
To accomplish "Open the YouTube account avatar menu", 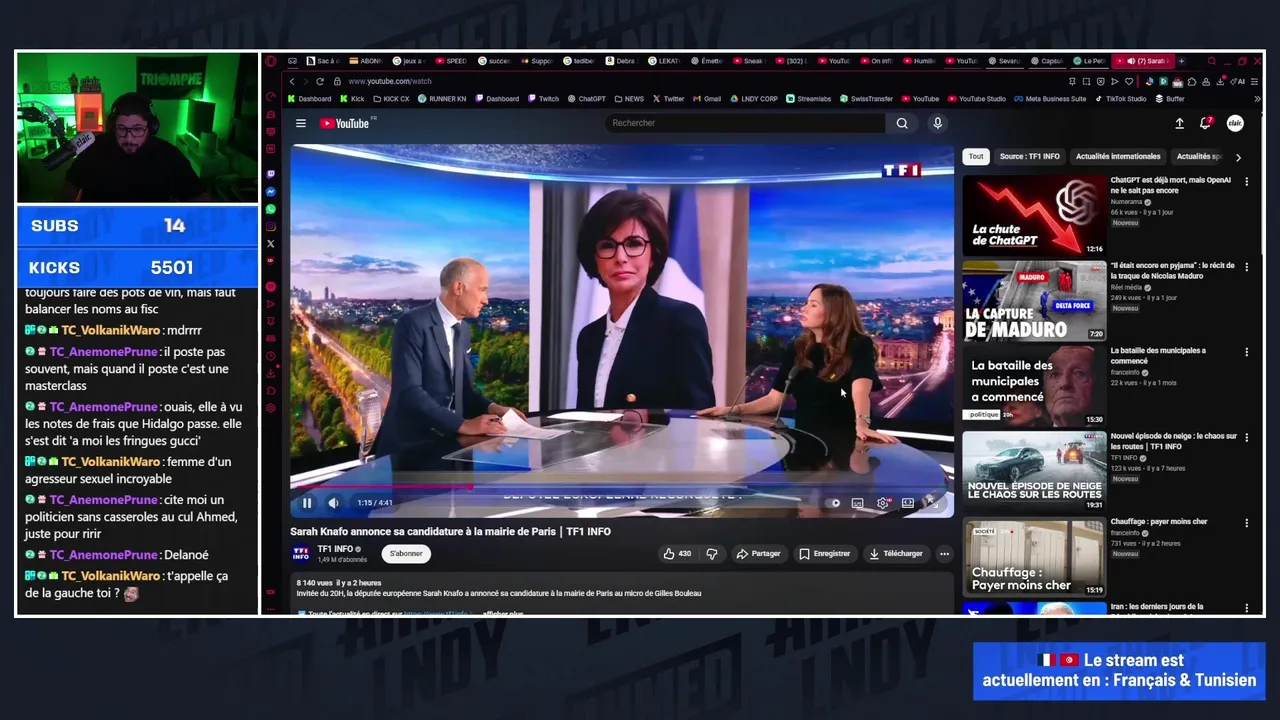I will [x=1235, y=123].
